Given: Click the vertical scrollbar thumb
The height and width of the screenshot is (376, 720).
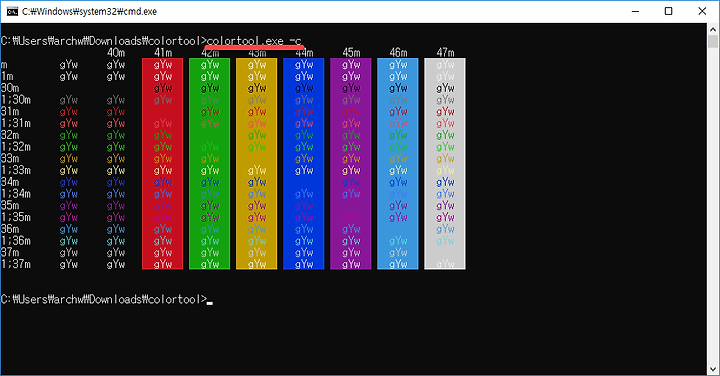Looking at the screenshot, I should [713, 42].
